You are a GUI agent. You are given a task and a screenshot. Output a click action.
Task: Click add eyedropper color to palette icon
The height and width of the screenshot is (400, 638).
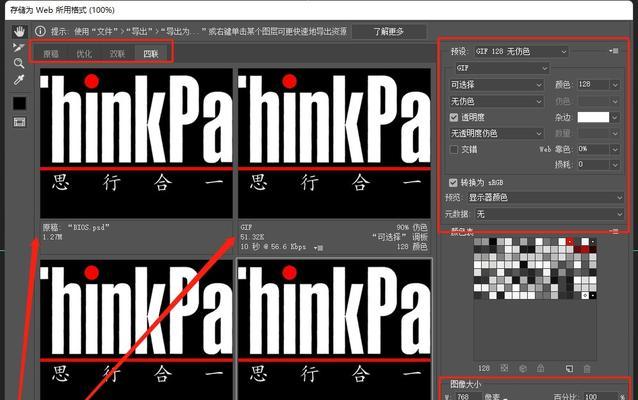click(x=569, y=368)
